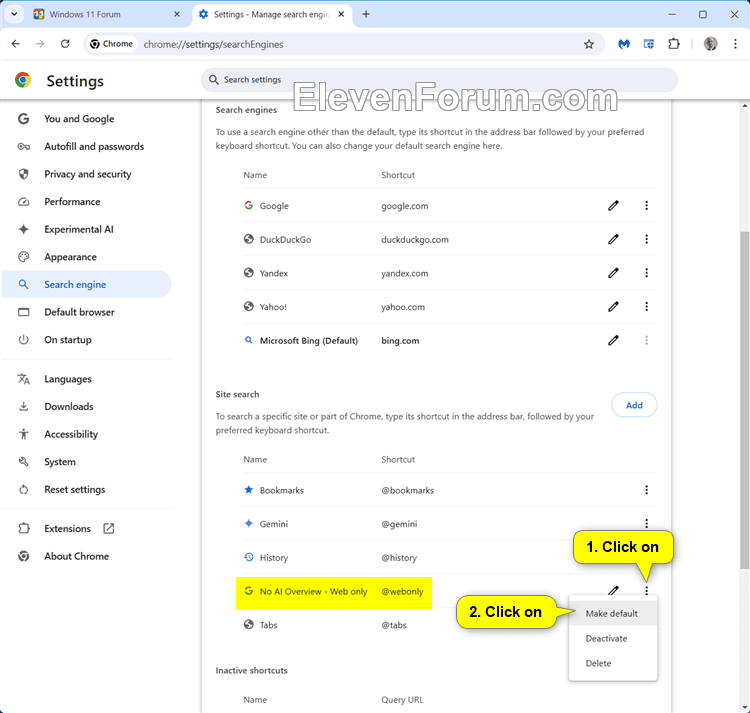This screenshot has width=750, height=713.
Task: Edit the Yandex search engine entry
Action: [613, 273]
